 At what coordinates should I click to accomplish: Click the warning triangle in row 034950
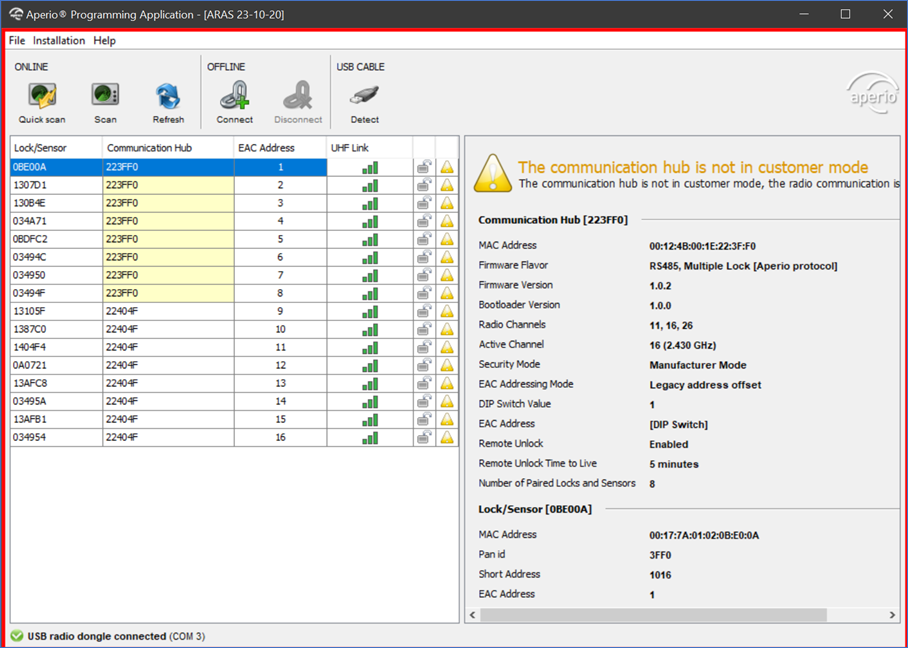[x=446, y=275]
